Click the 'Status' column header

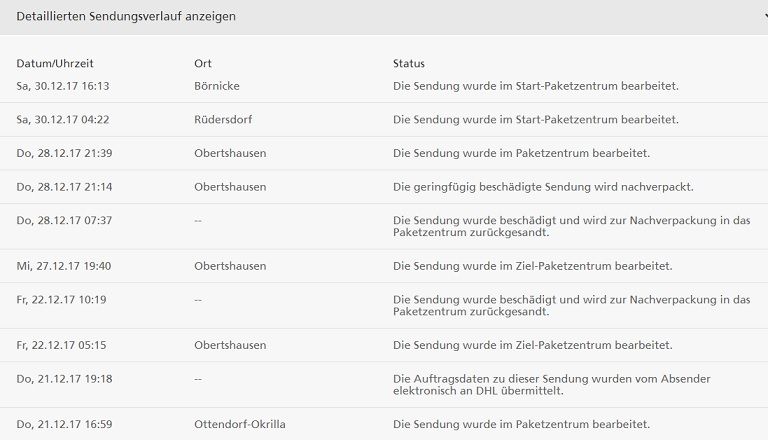coord(409,64)
